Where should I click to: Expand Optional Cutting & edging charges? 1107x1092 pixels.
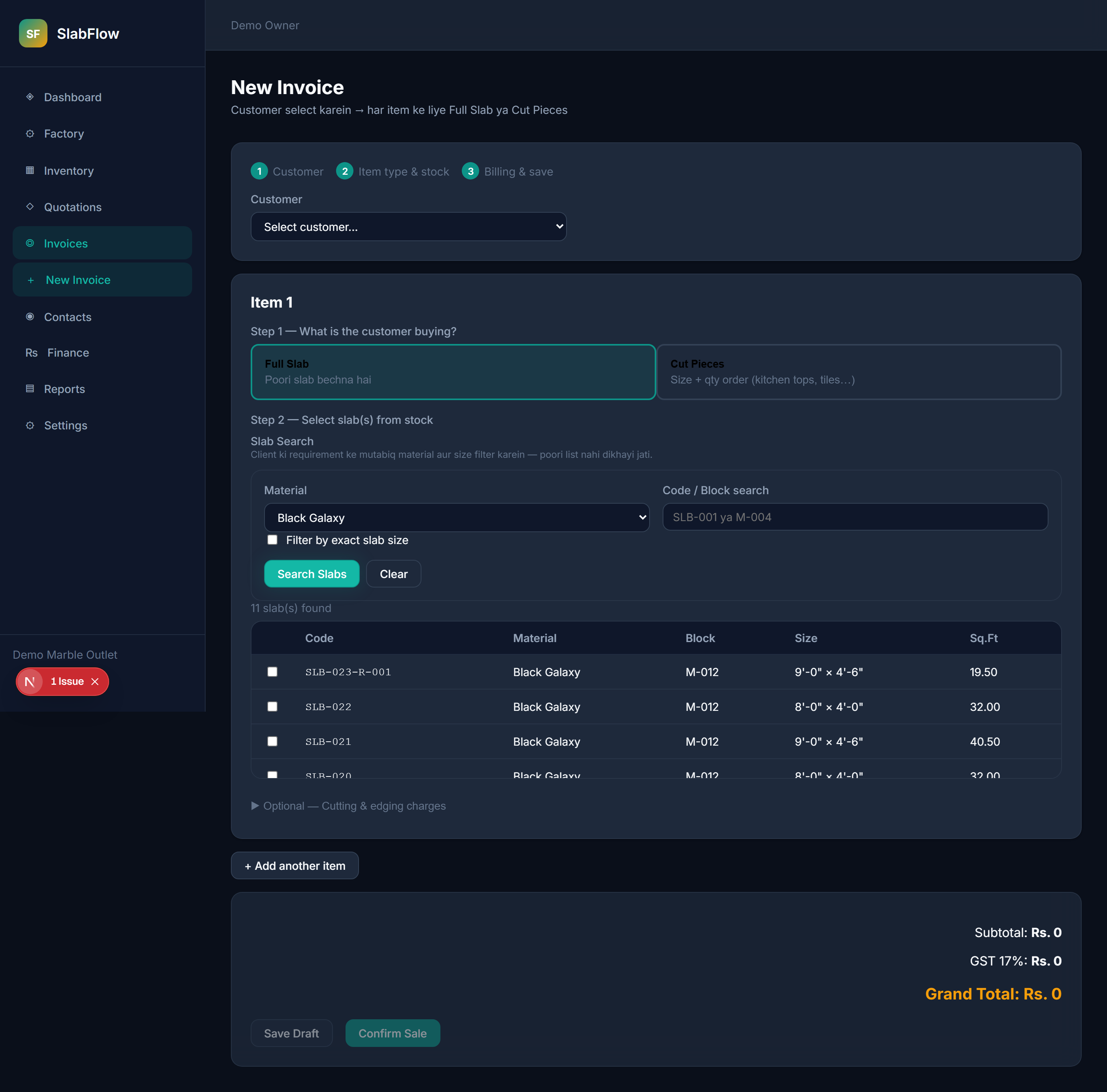pyautogui.click(x=348, y=805)
